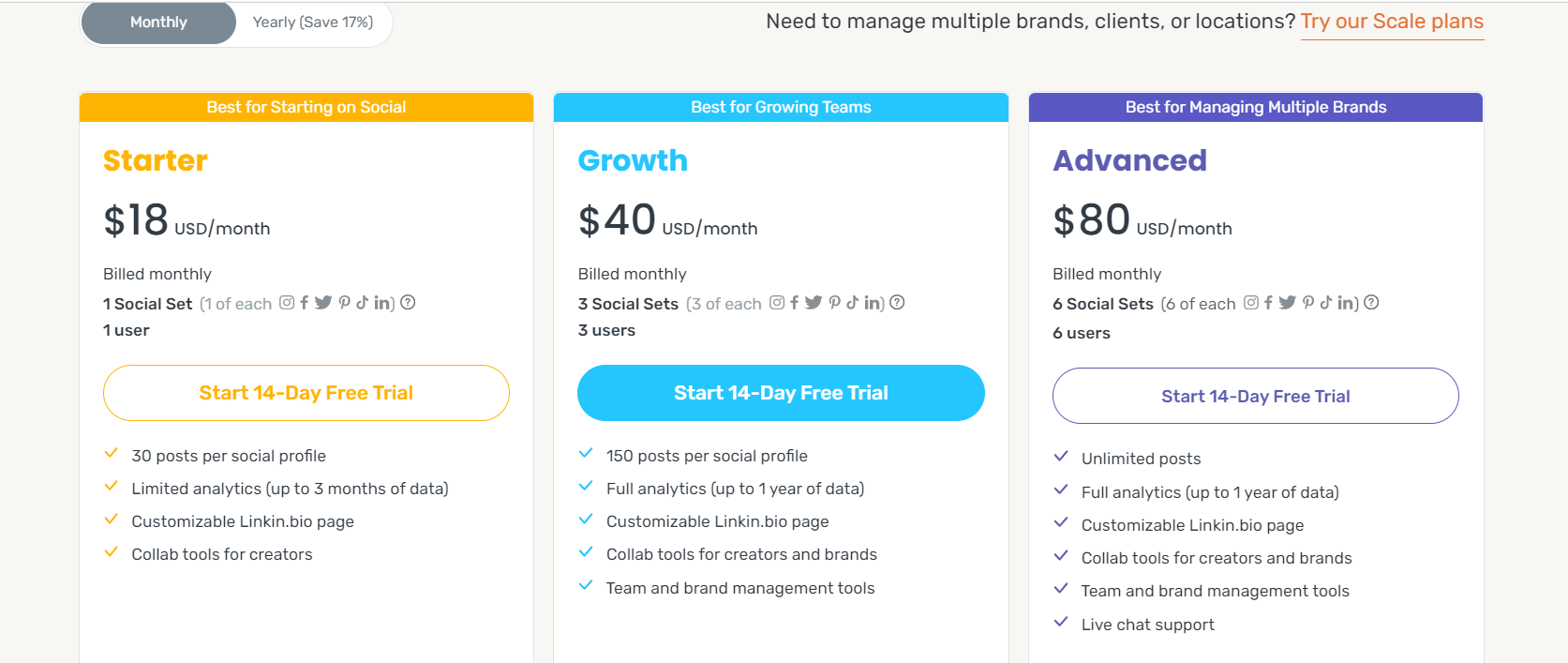Open the Try our Scale plans link
The width and height of the screenshot is (1568, 663).
click(1392, 22)
